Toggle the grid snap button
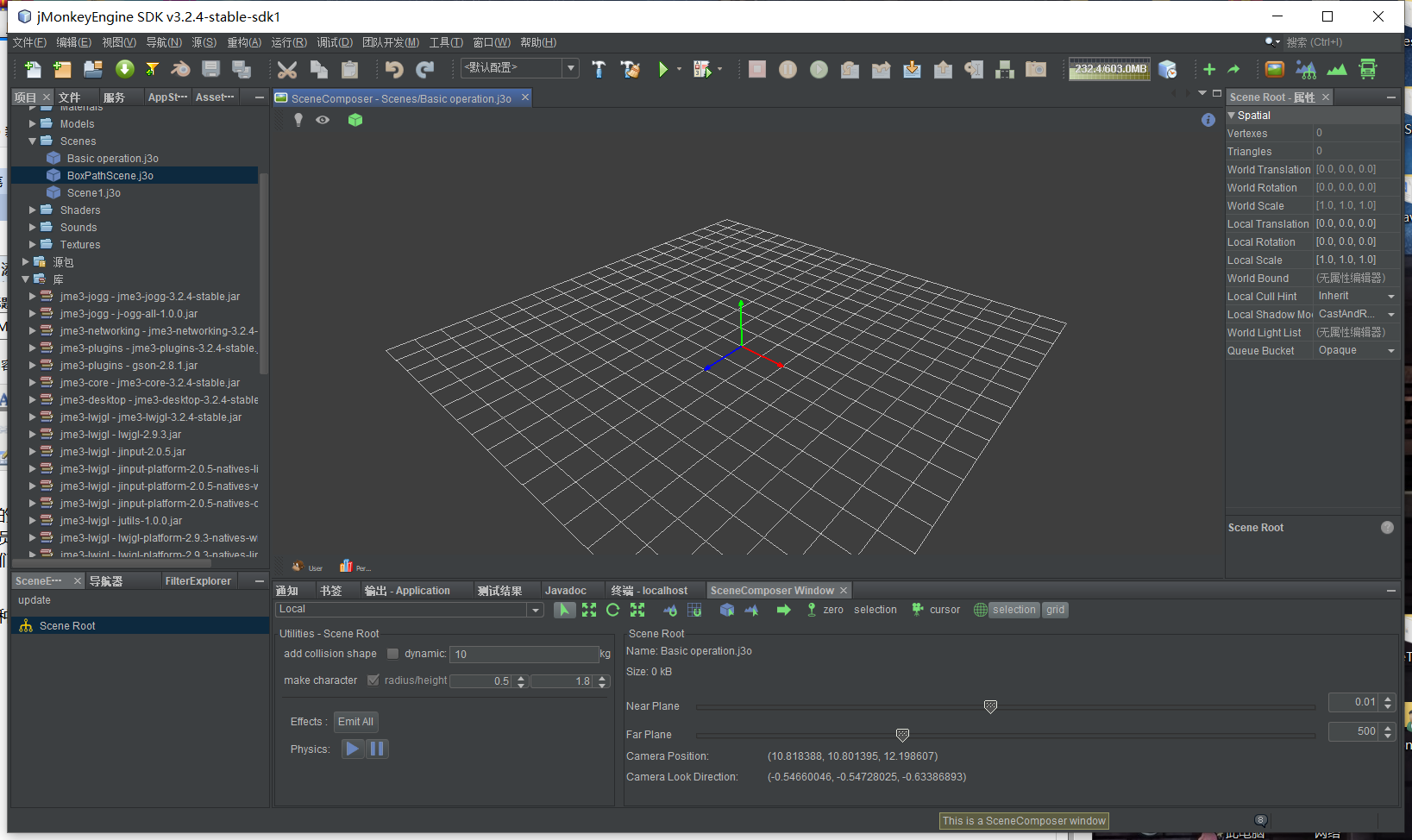 pos(1055,610)
